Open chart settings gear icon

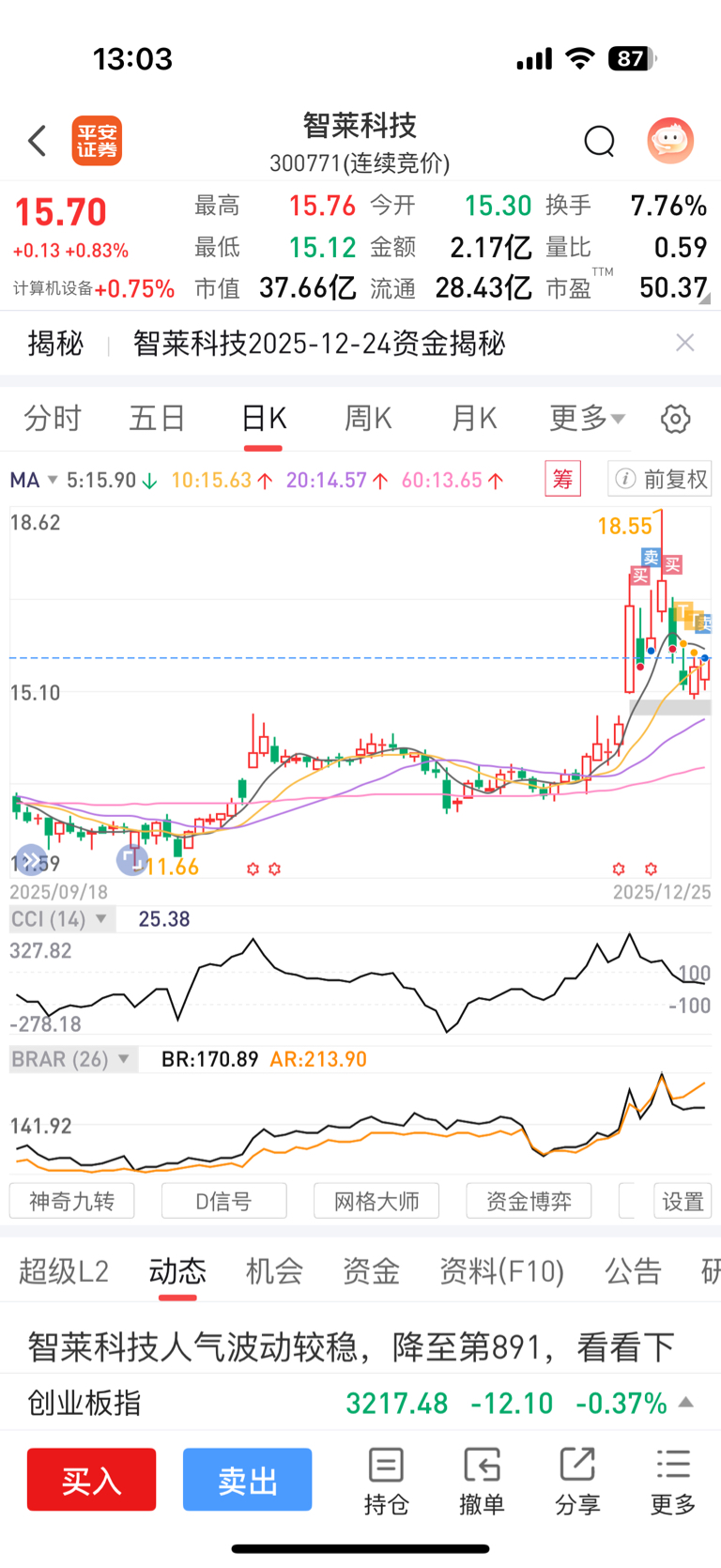(x=675, y=419)
